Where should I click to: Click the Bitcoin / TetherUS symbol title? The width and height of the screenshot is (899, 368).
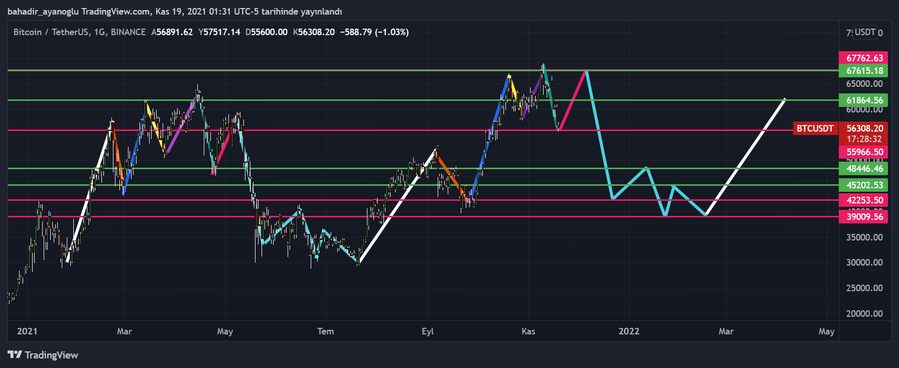[51, 33]
